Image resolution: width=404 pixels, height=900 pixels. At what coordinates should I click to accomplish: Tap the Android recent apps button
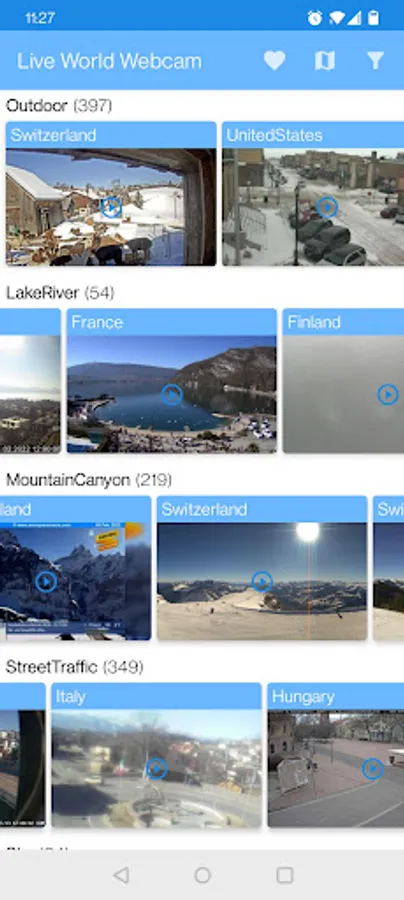[285, 875]
